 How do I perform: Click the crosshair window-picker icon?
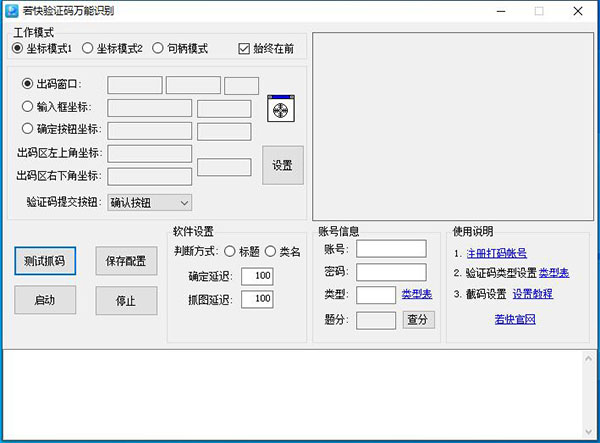[x=281, y=109]
